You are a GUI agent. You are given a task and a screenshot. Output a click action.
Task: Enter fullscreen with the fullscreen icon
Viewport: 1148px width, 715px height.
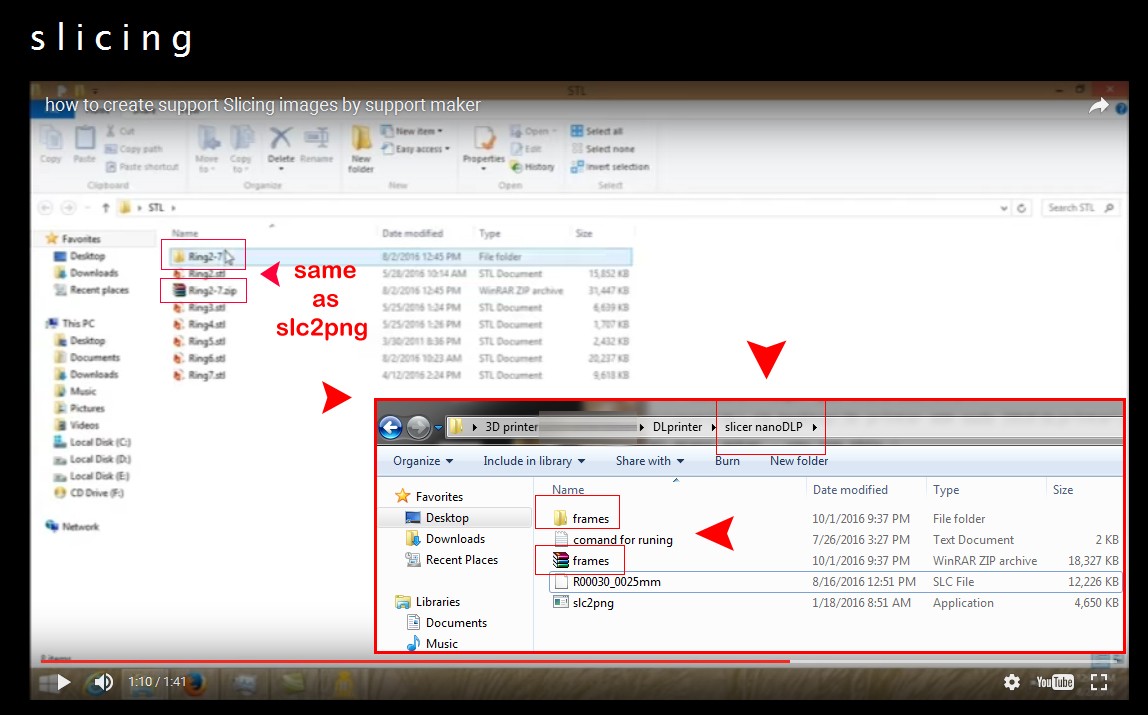(x=1099, y=682)
